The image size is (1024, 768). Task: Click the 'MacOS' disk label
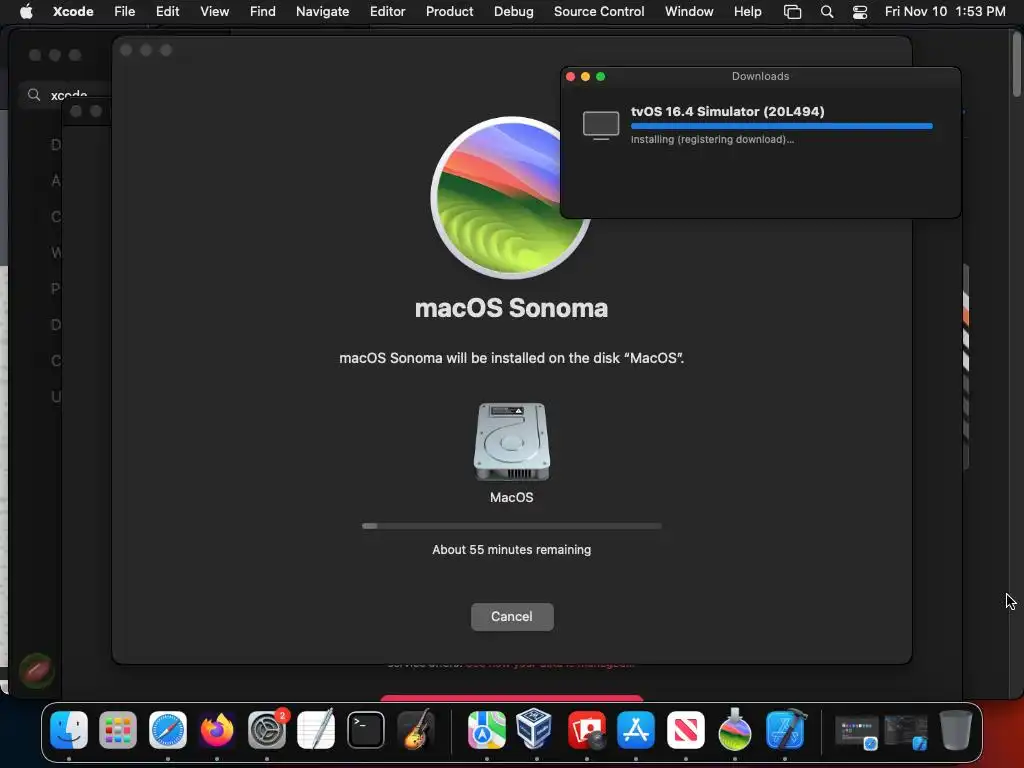(x=511, y=498)
